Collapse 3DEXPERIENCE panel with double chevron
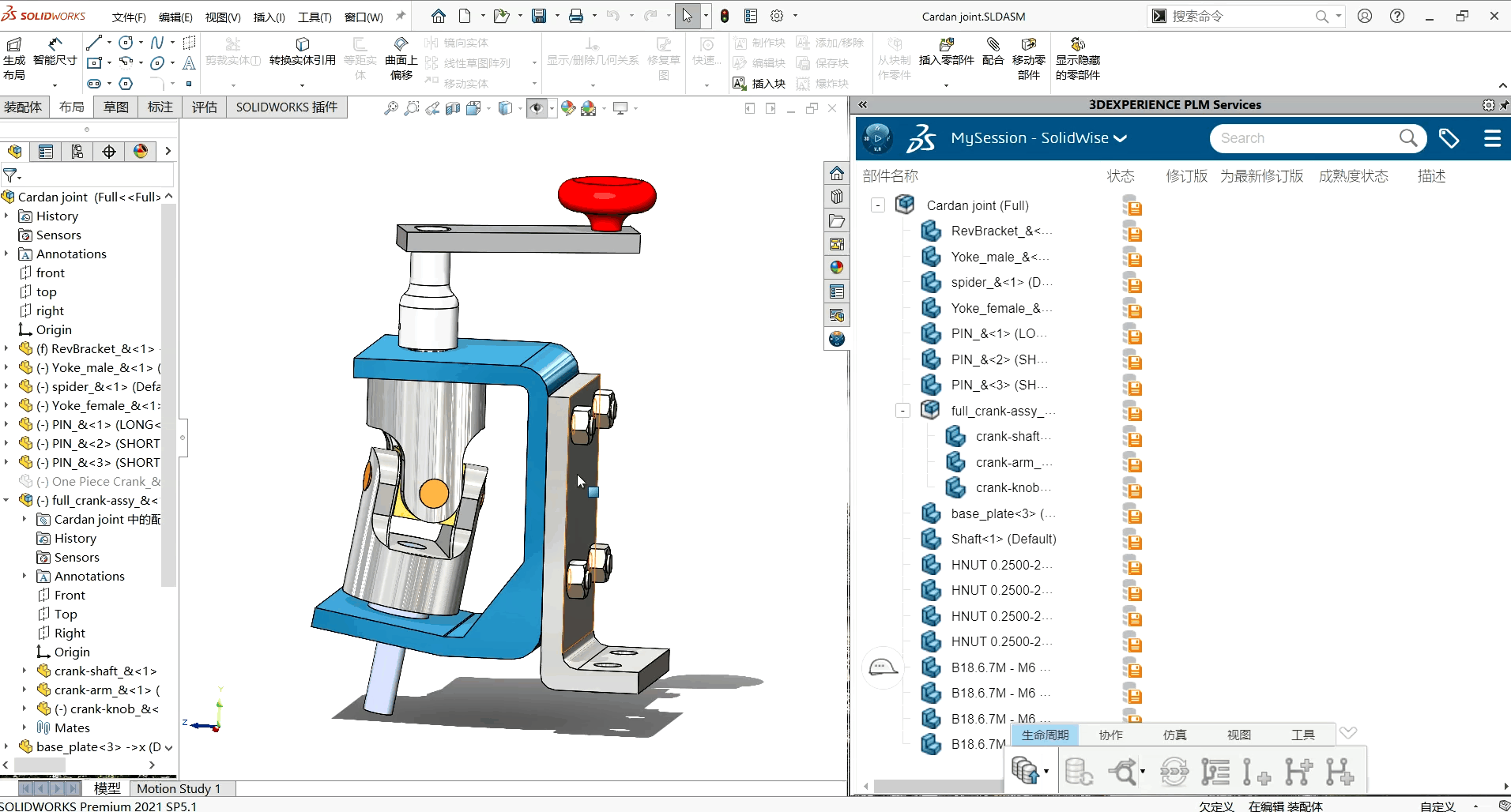This screenshot has width=1511, height=812. 864,104
